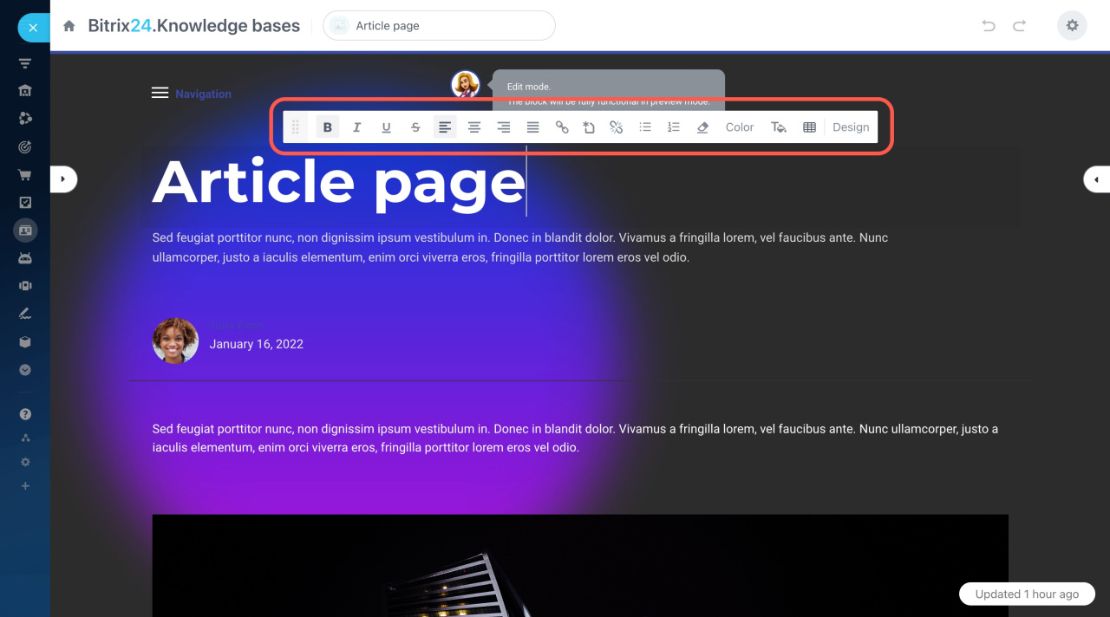Screen dimensions: 1110x617
Task: Open the Navigation hamburger menu
Action: coord(160,93)
